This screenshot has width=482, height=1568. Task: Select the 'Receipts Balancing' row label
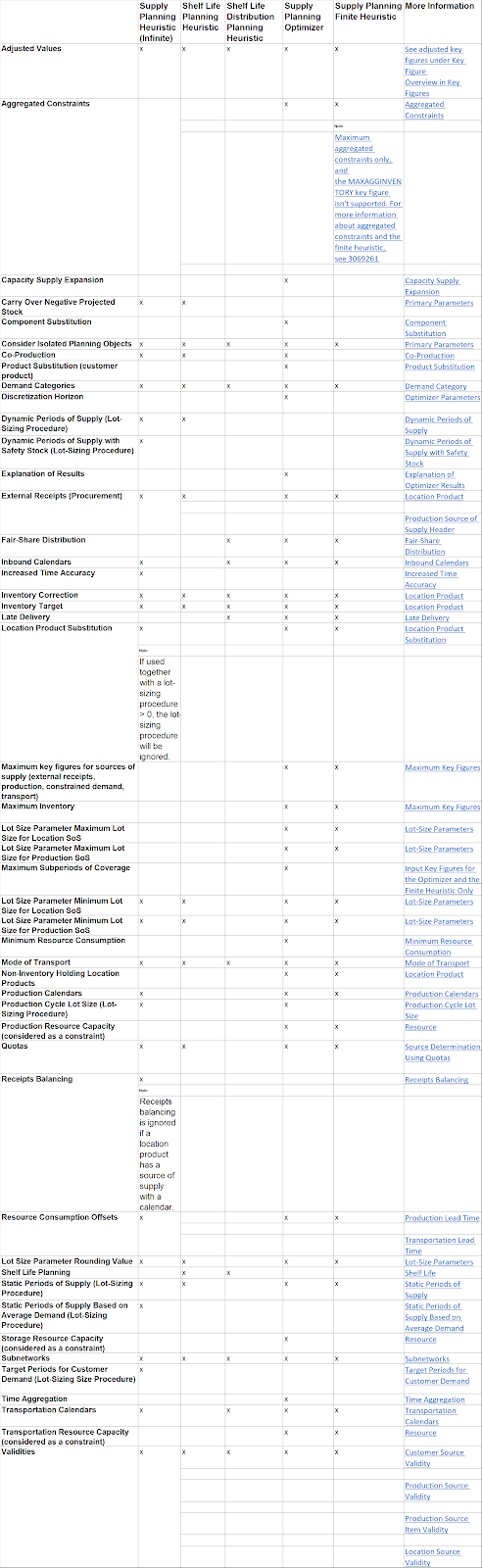click(37, 1079)
